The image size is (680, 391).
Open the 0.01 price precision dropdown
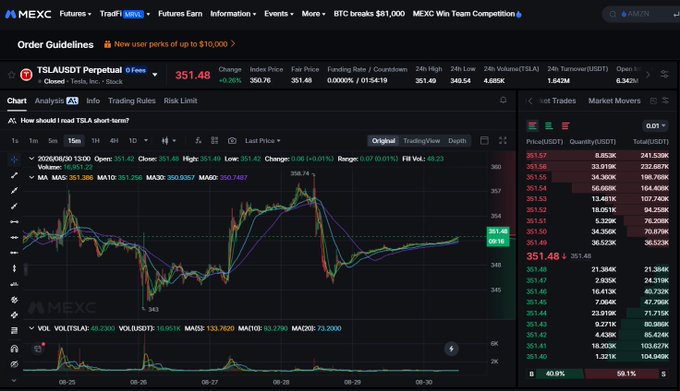655,126
